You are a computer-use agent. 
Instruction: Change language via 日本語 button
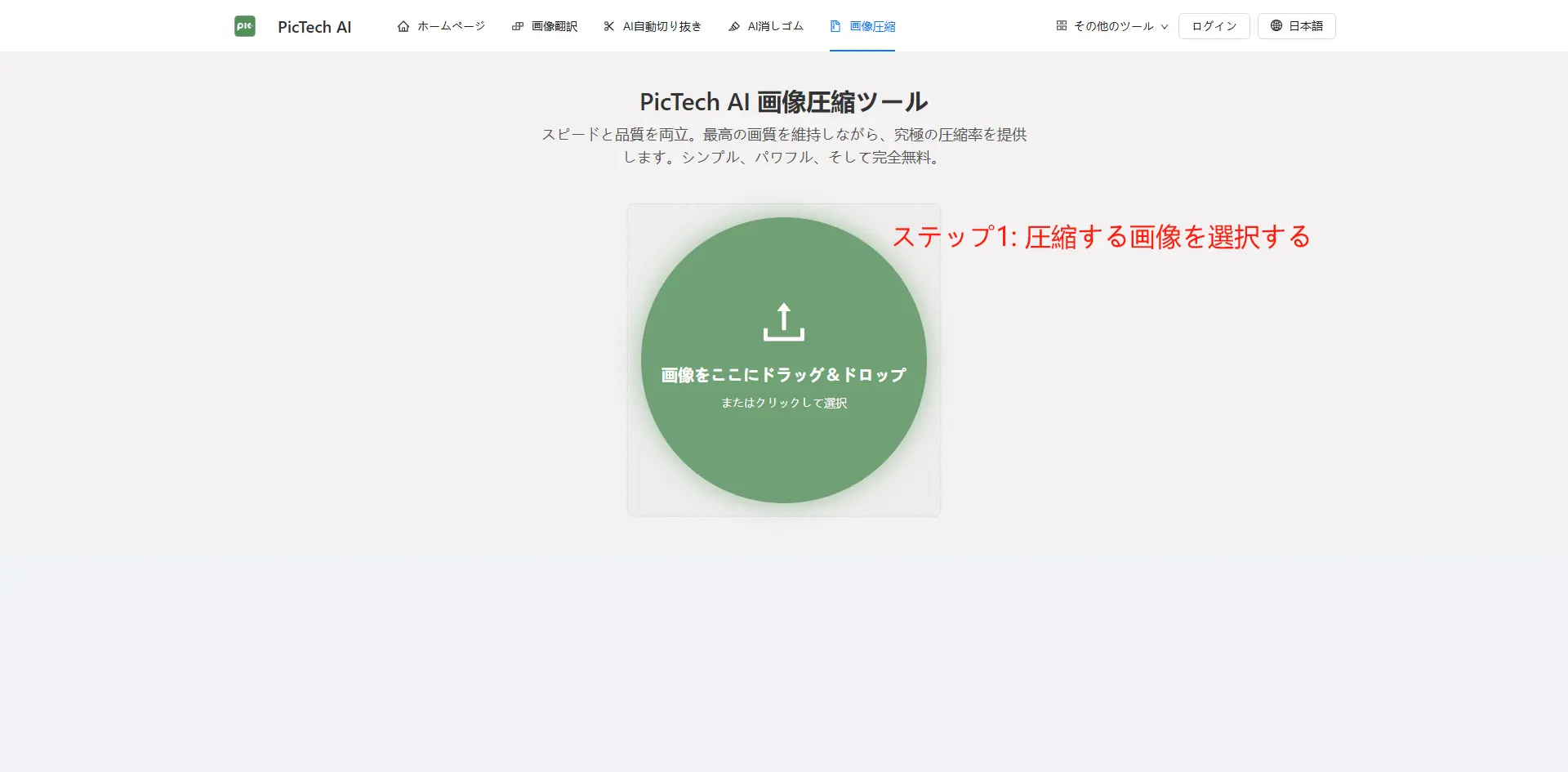[x=1297, y=26]
